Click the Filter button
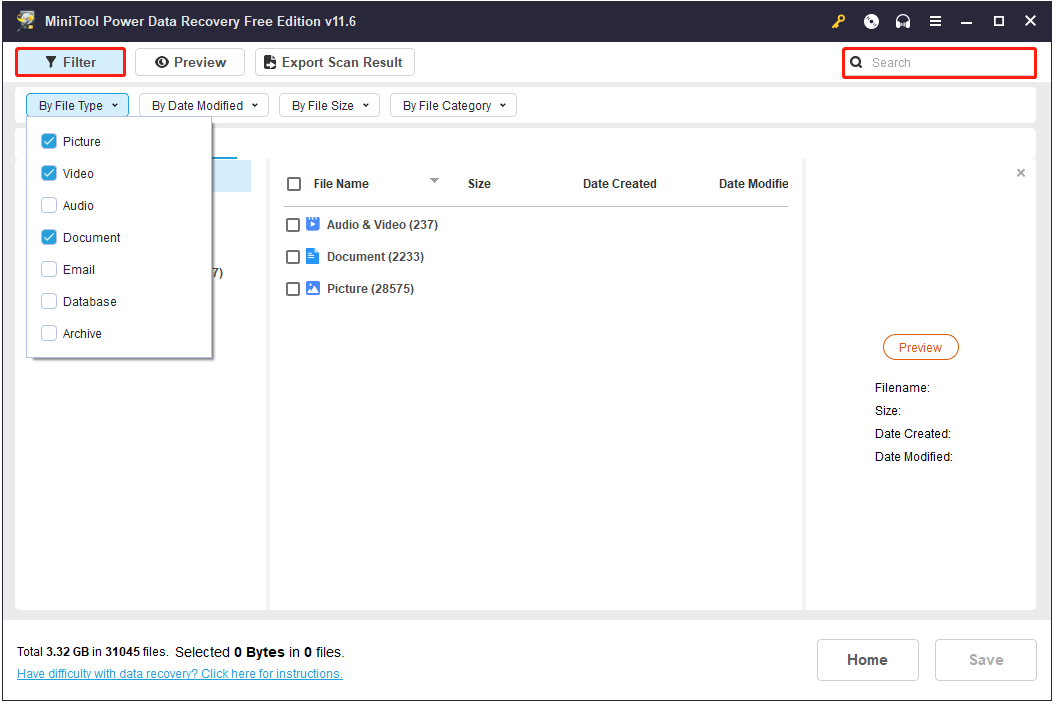 click(x=71, y=63)
